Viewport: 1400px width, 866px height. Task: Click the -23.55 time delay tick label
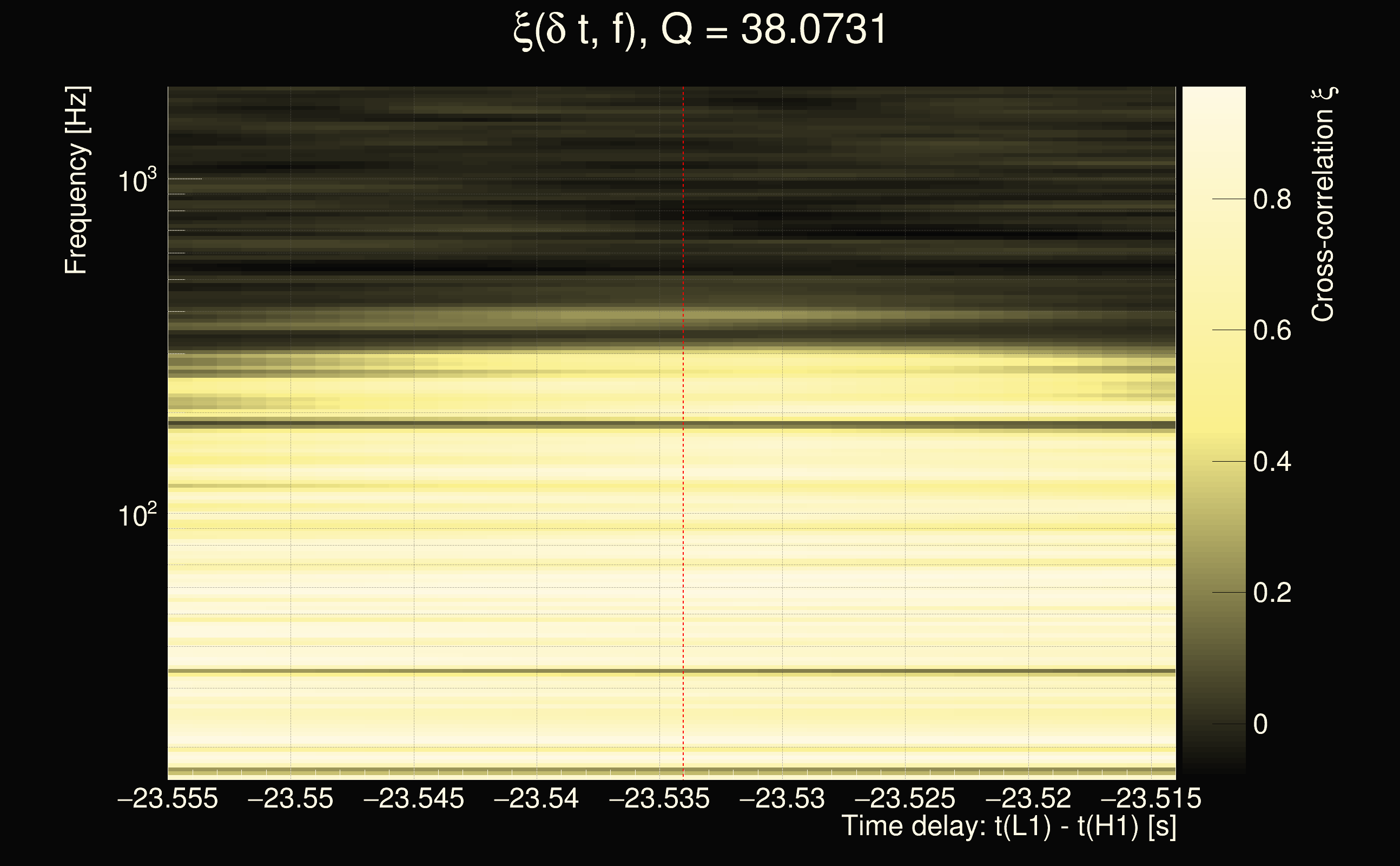point(290,798)
